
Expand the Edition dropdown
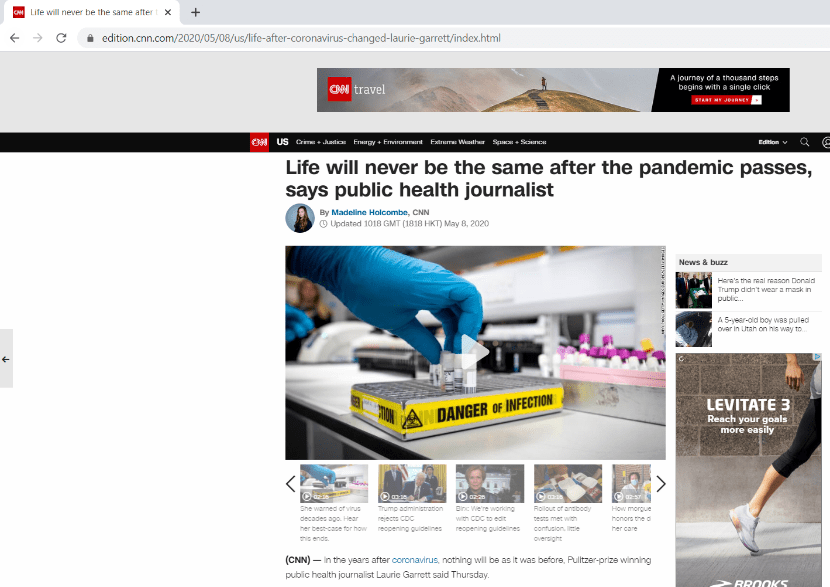(772, 142)
